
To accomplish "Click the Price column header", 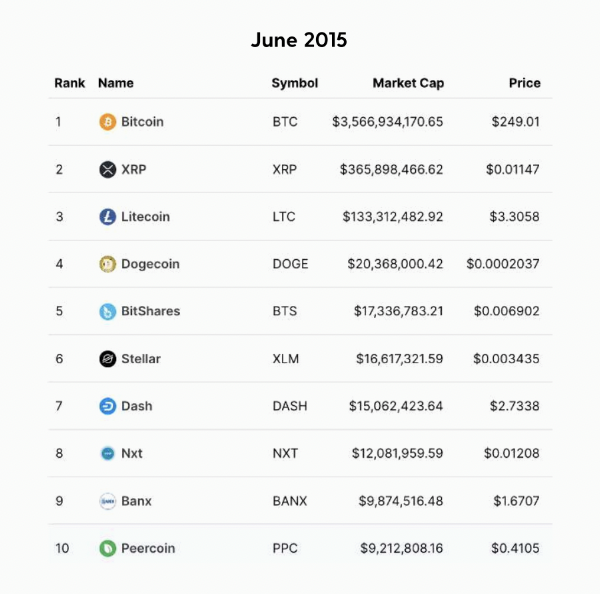I will tap(525, 83).
